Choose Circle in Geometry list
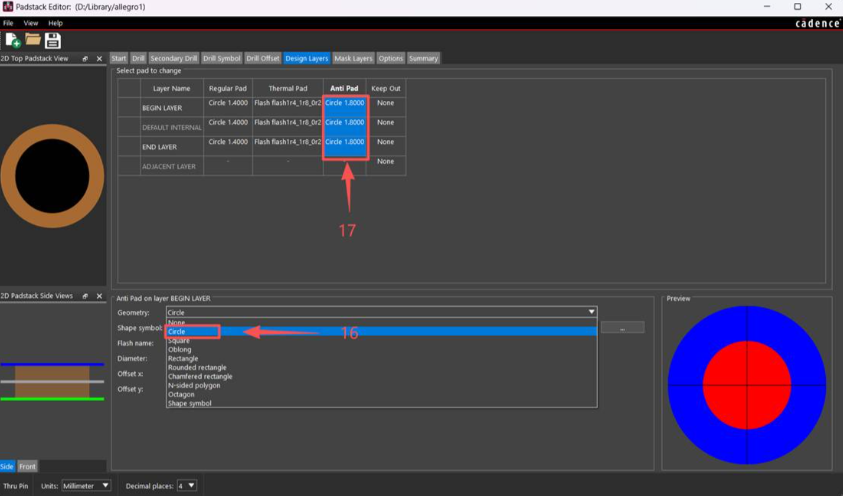The image size is (843, 496). tap(381, 332)
